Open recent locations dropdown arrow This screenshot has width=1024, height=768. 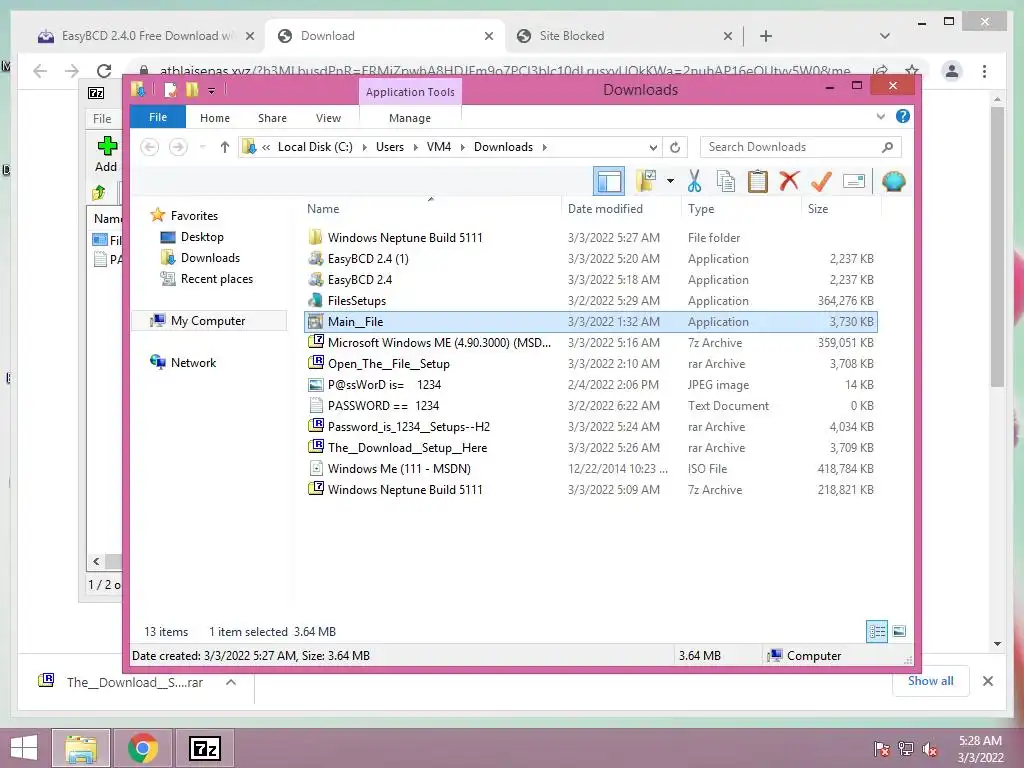click(202, 147)
